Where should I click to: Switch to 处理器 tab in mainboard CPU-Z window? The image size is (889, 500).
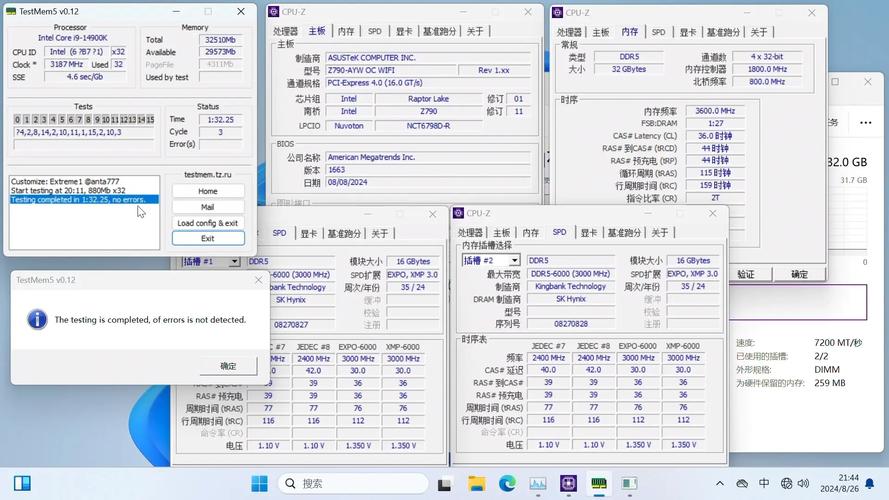pos(285,31)
